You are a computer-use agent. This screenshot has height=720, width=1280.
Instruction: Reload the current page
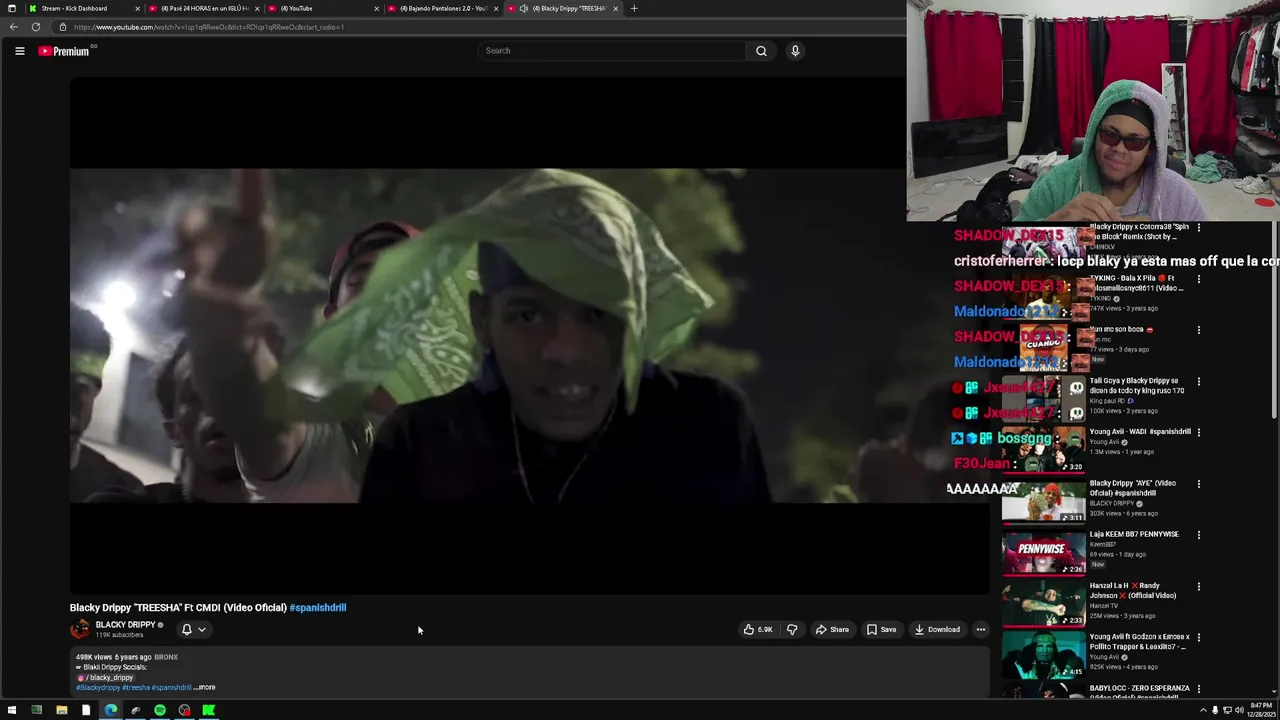tap(36, 27)
